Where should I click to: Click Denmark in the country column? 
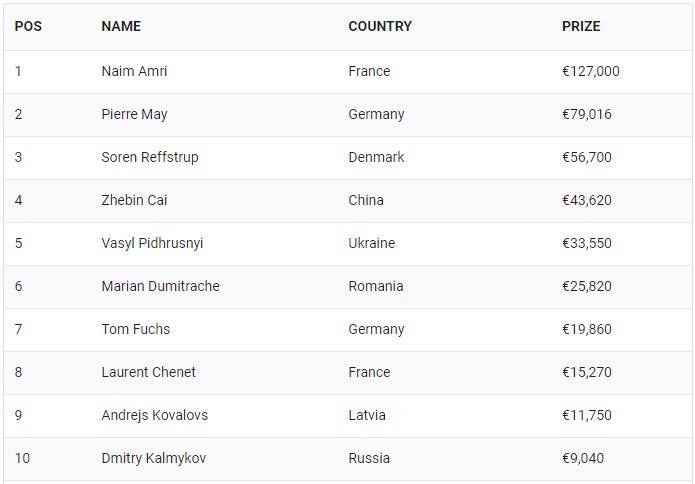pyautogui.click(x=376, y=157)
